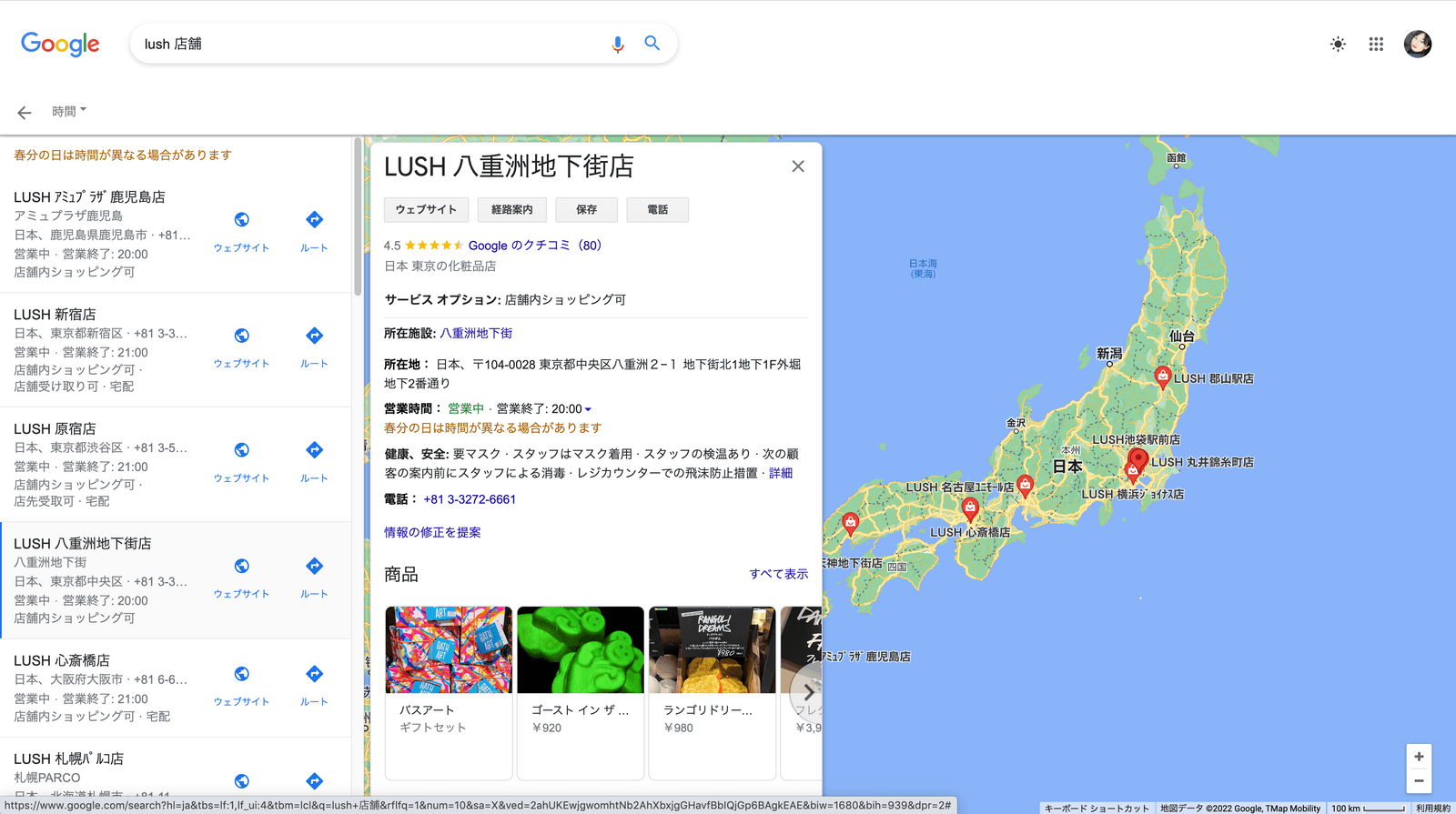The width and height of the screenshot is (1456, 814).
Task: Open Google のクチコミ (80) reviews
Action: click(x=534, y=246)
